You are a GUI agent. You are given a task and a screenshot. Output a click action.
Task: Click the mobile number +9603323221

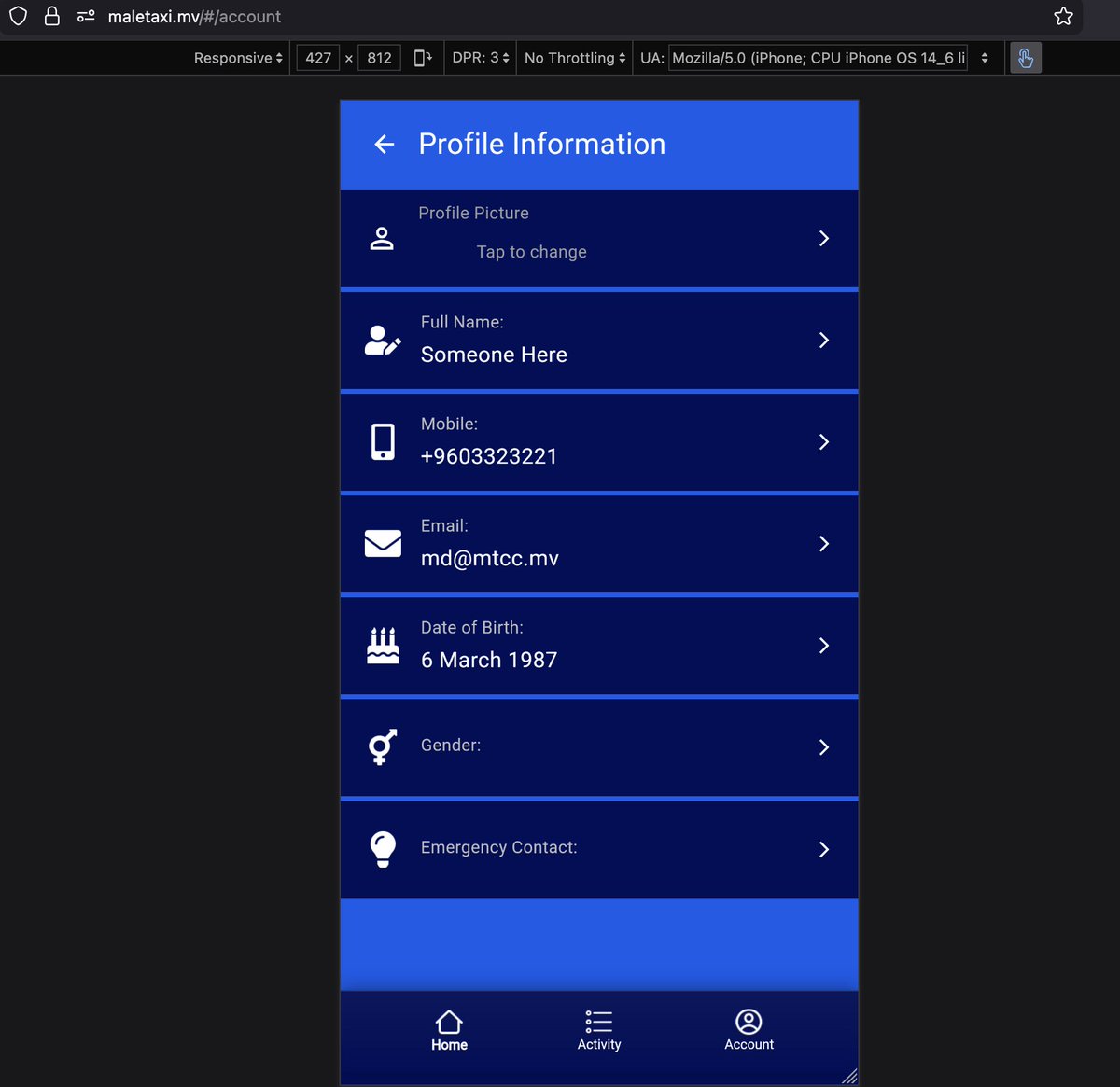[489, 456]
